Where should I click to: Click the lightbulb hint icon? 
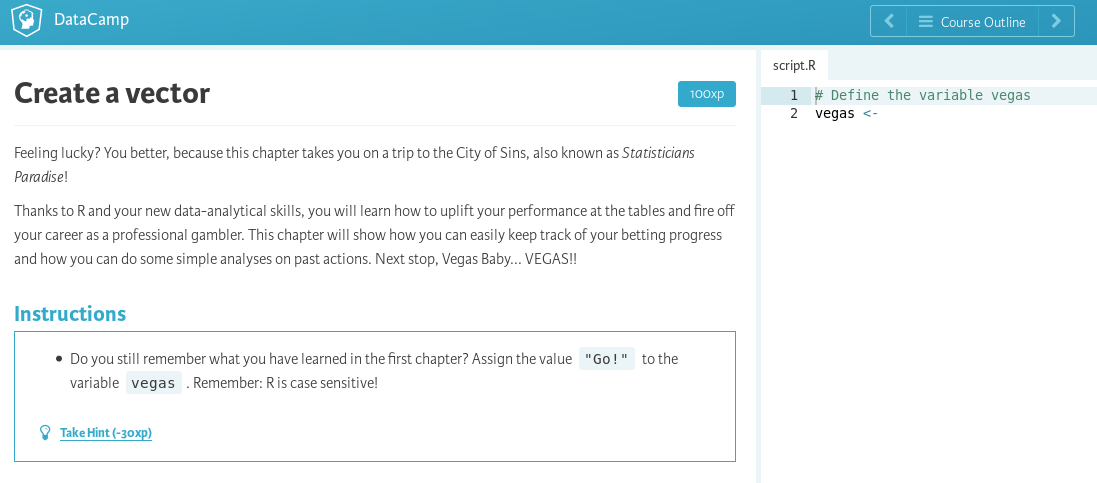click(x=45, y=433)
